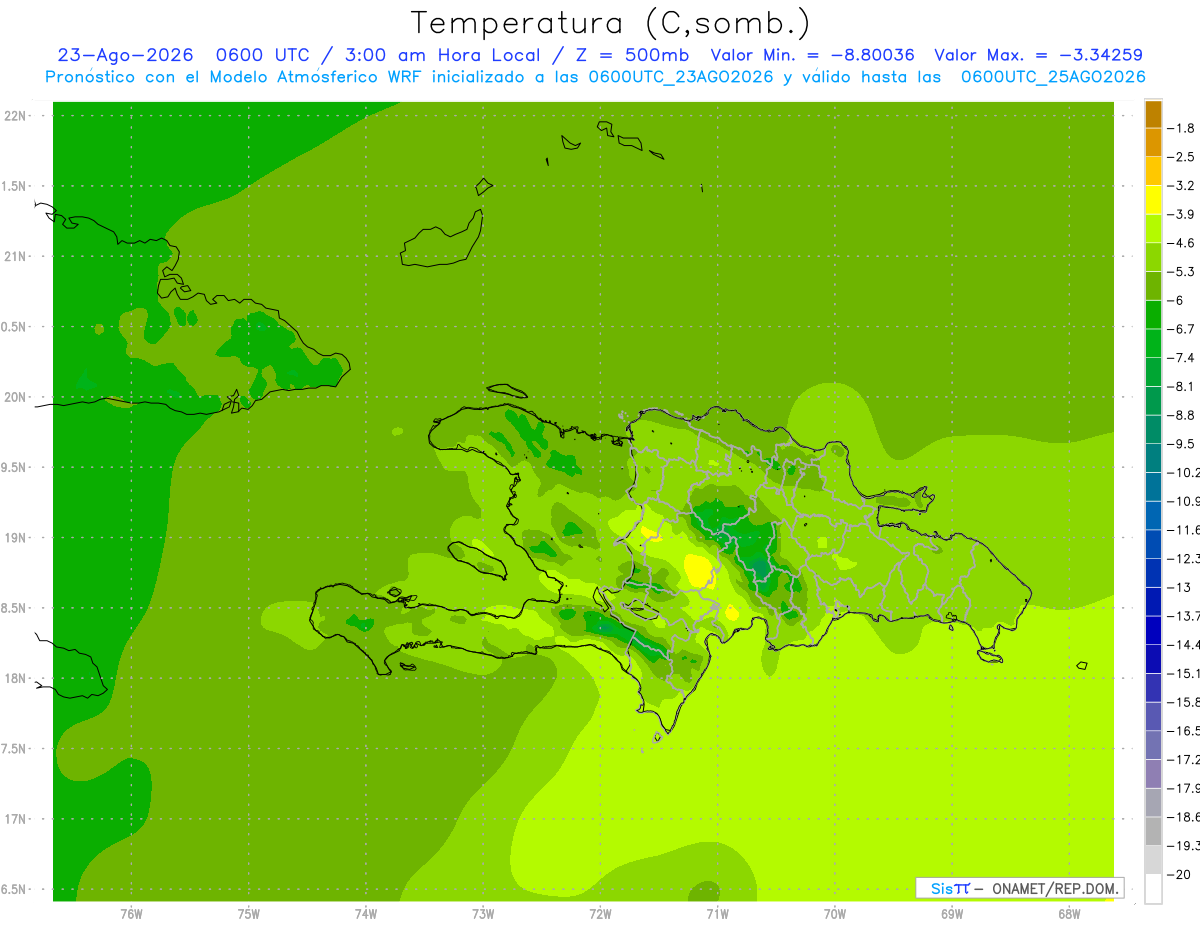The height and width of the screenshot is (927, 1200).
Task: Select the 'Z = 500mb' level text
Action: coord(633,55)
